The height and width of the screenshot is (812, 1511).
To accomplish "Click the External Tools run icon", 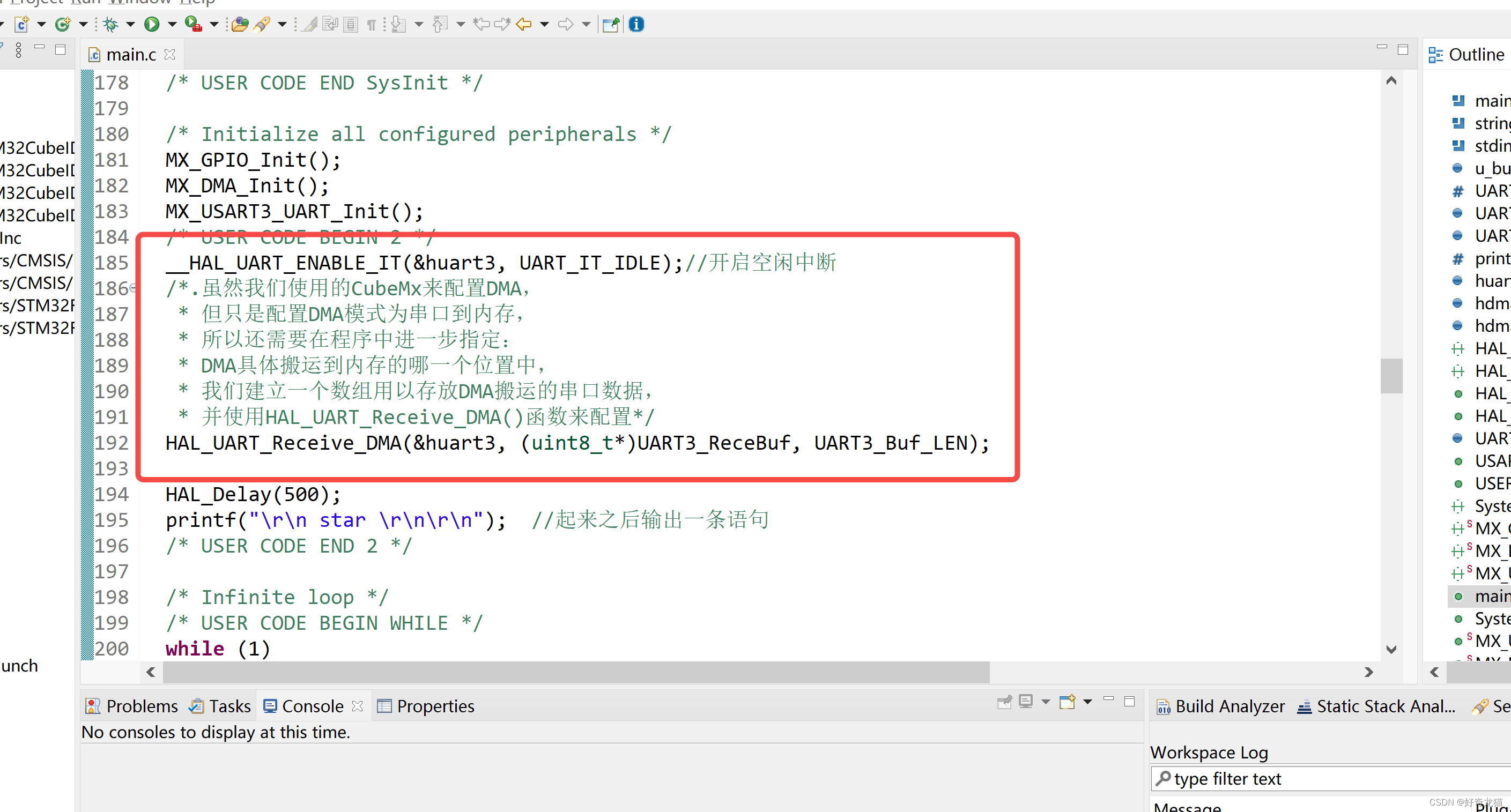I will pyautogui.click(x=192, y=24).
